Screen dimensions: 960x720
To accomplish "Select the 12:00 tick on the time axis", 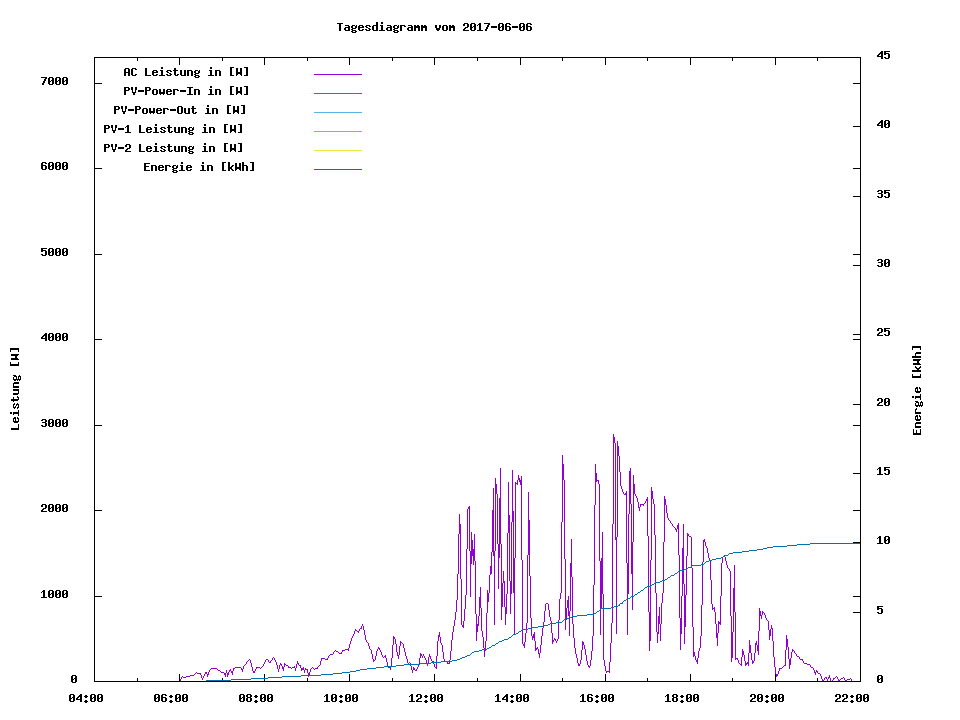I will pyautogui.click(x=427, y=699).
